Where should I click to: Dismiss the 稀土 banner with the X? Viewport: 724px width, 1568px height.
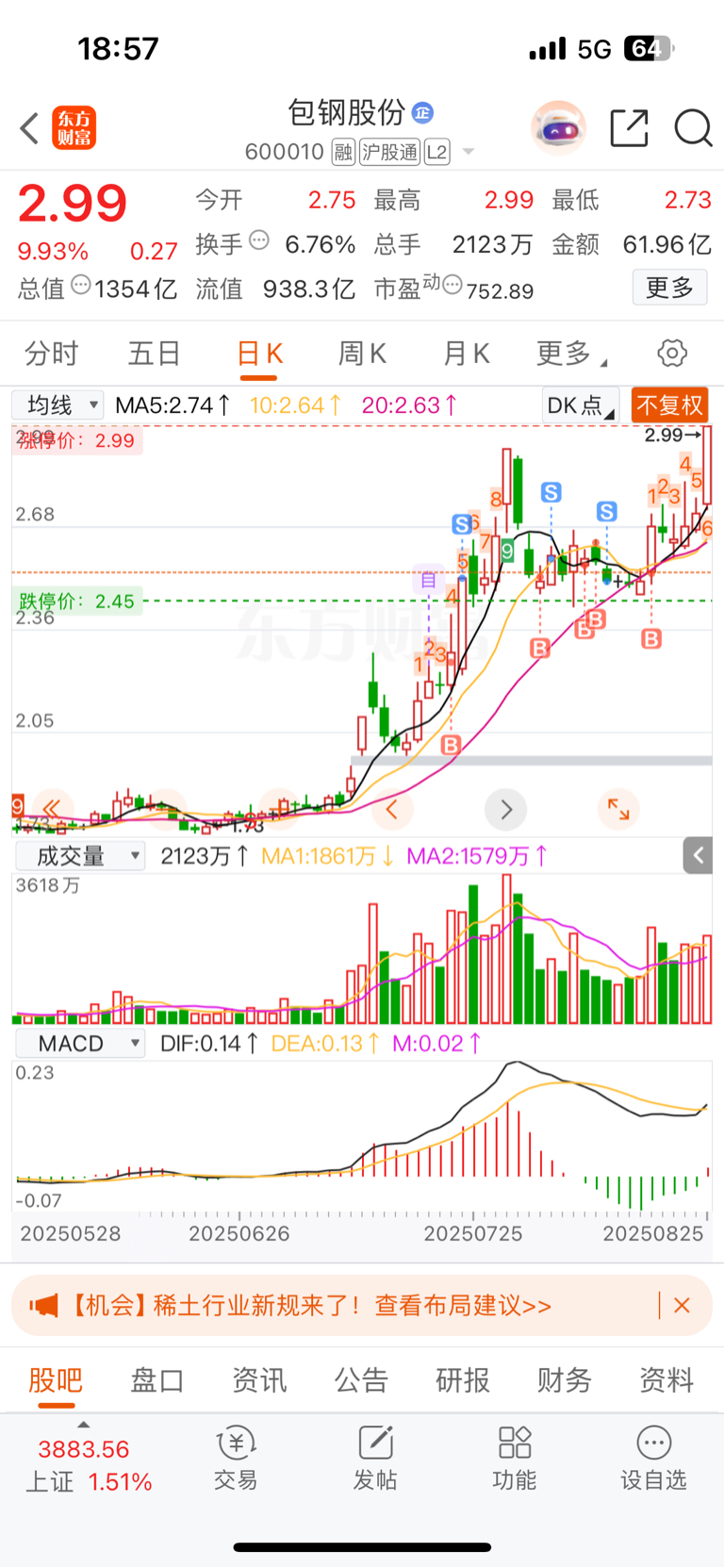[683, 1306]
